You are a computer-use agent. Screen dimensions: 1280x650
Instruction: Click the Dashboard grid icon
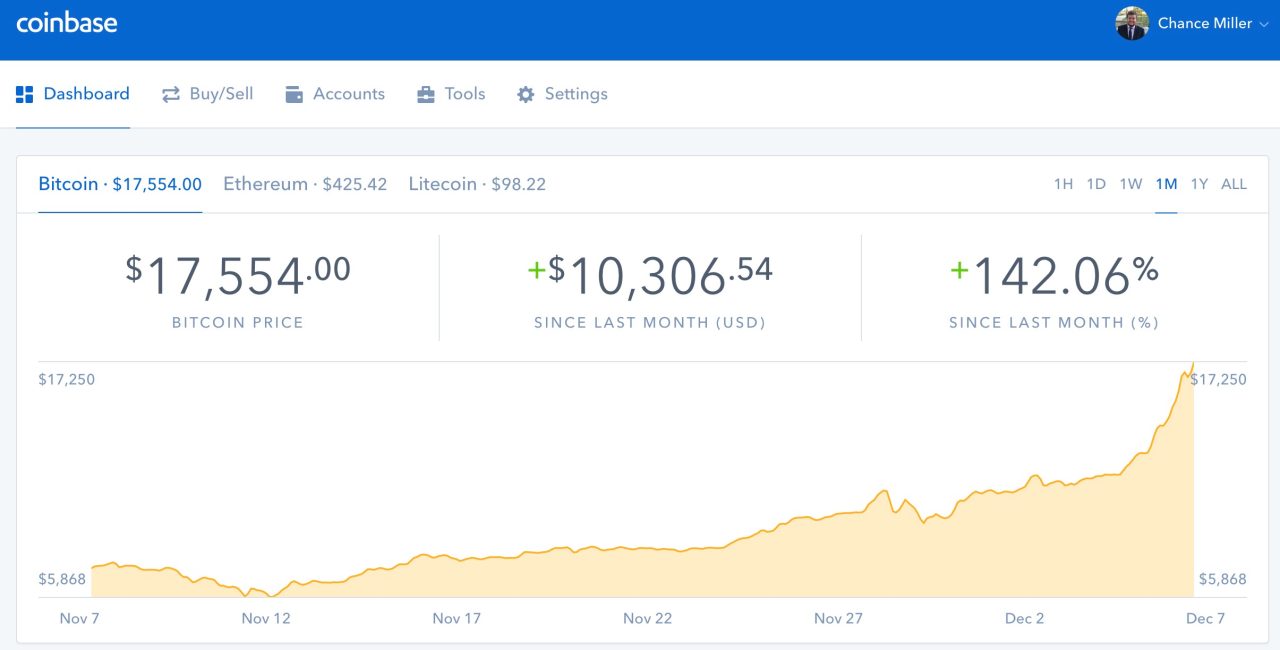25,95
